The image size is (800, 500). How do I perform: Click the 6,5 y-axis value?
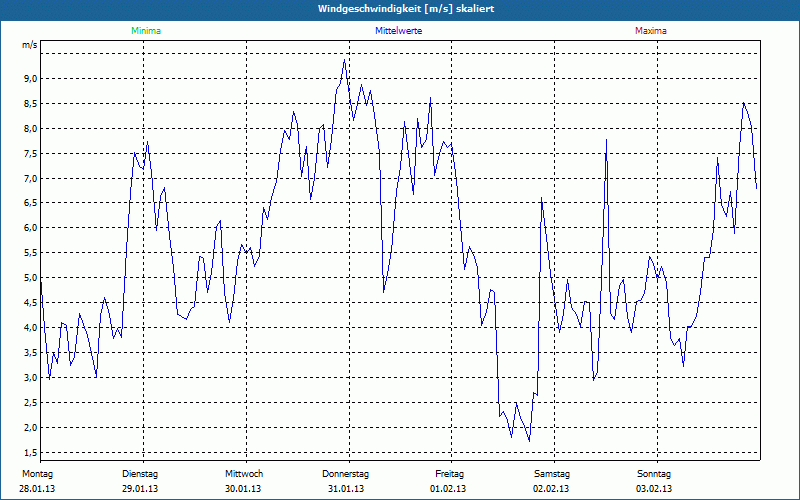click(31, 203)
